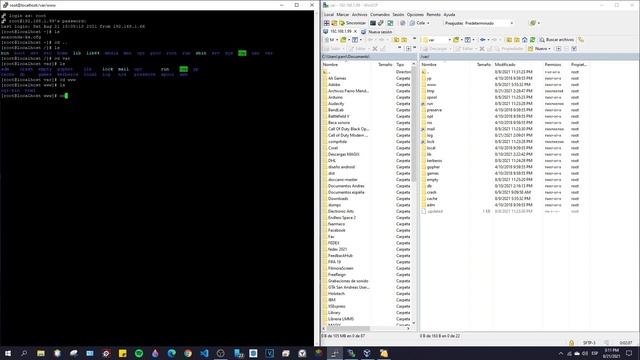Open the terminal console icon in WinSCP toolbar

coord(373,23)
